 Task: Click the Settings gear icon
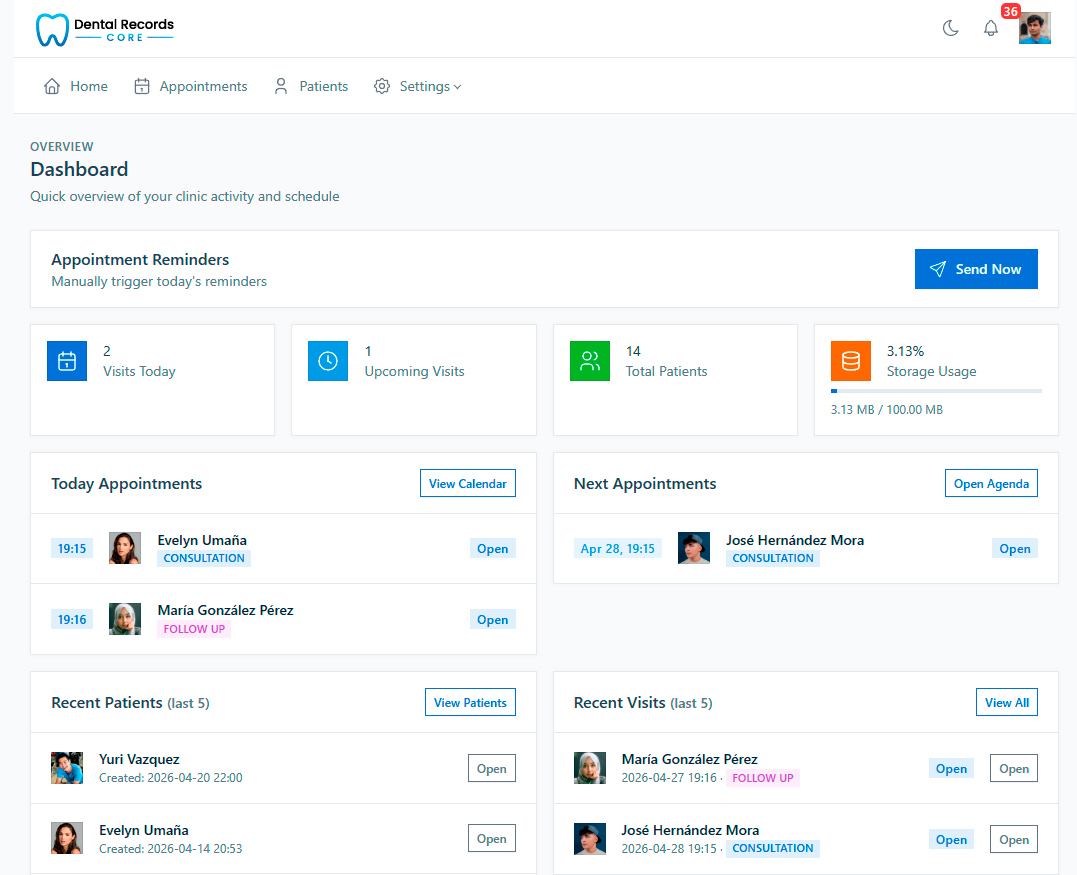(382, 86)
